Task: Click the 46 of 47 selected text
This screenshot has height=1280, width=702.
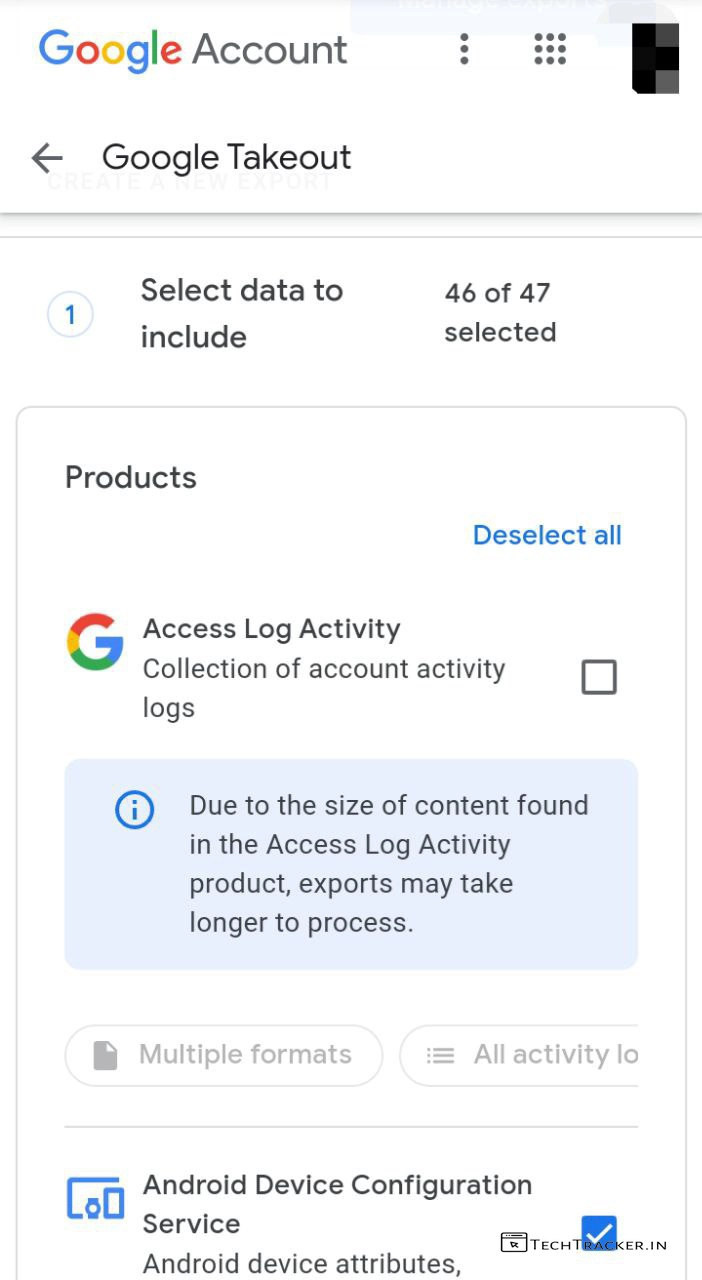Action: click(499, 312)
